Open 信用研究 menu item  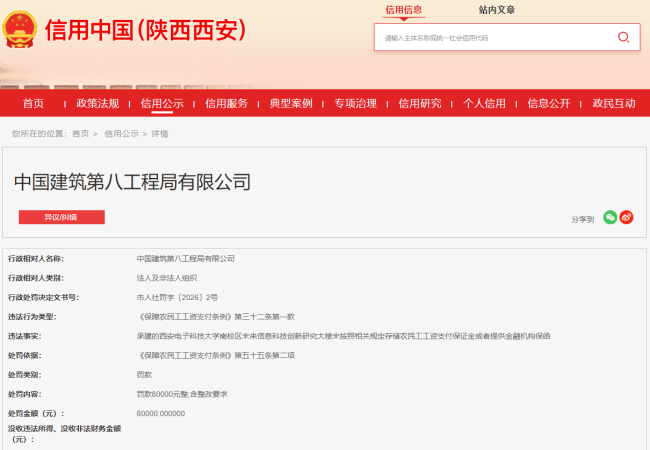click(x=420, y=103)
